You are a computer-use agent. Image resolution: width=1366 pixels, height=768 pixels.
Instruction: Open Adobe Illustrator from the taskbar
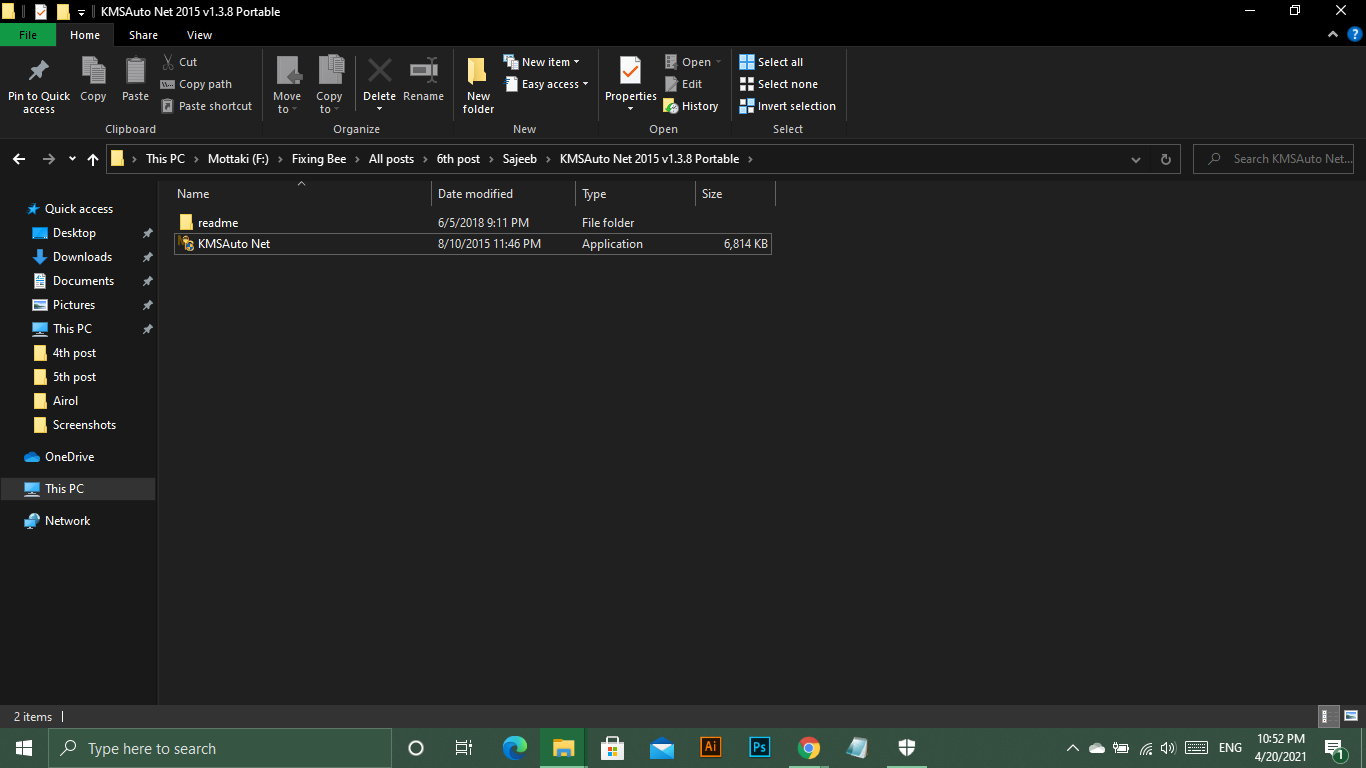pos(711,748)
